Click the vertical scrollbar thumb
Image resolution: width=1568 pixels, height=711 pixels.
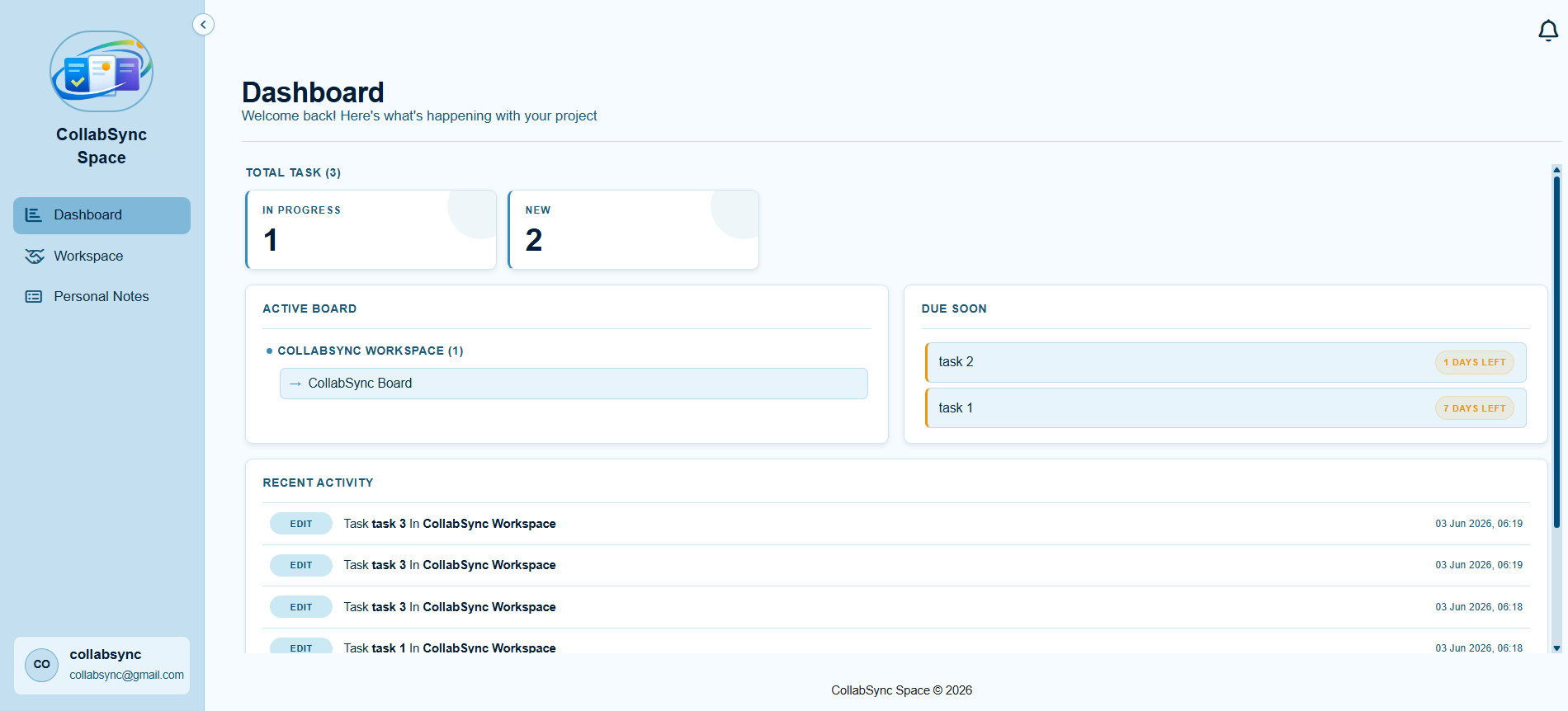click(1556, 352)
